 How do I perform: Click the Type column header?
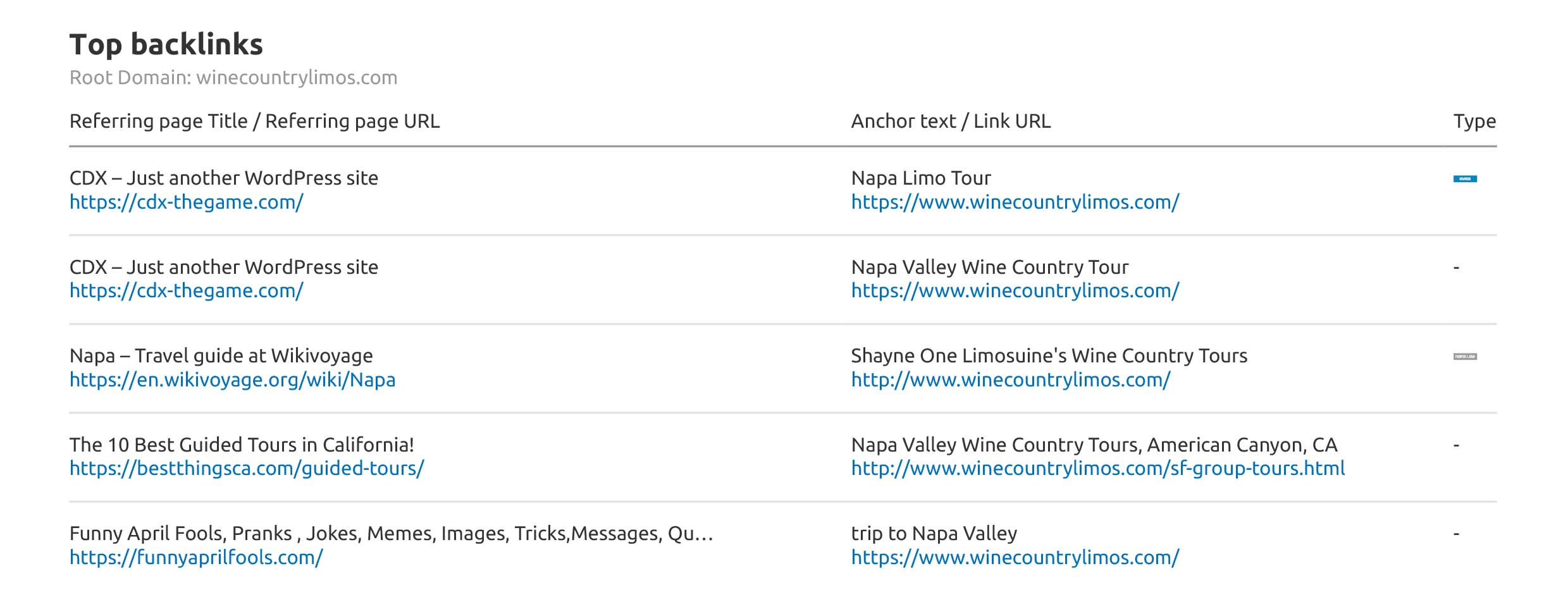(1474, 121)
